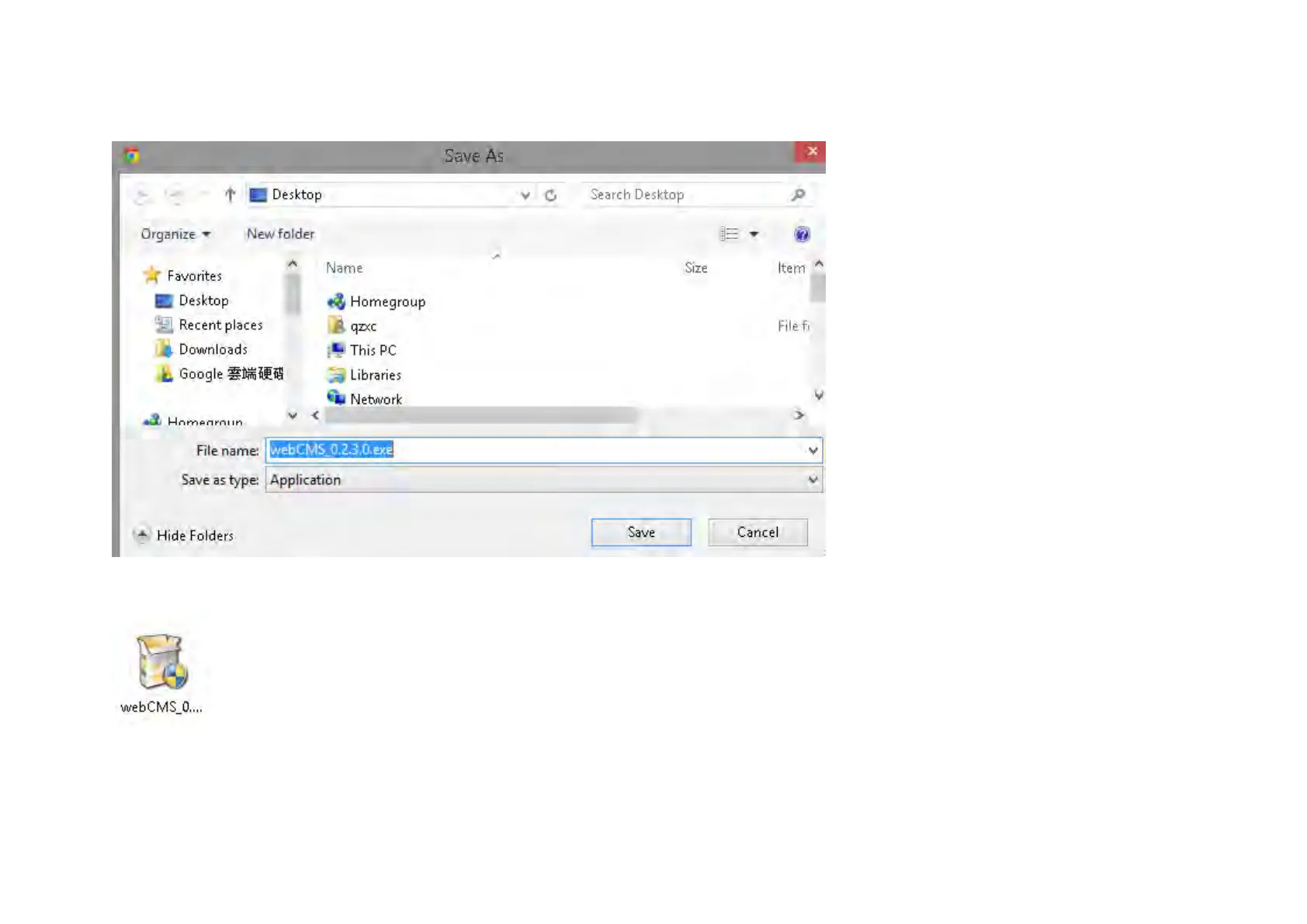Click the file list scroll down arrow

point(819,396)
